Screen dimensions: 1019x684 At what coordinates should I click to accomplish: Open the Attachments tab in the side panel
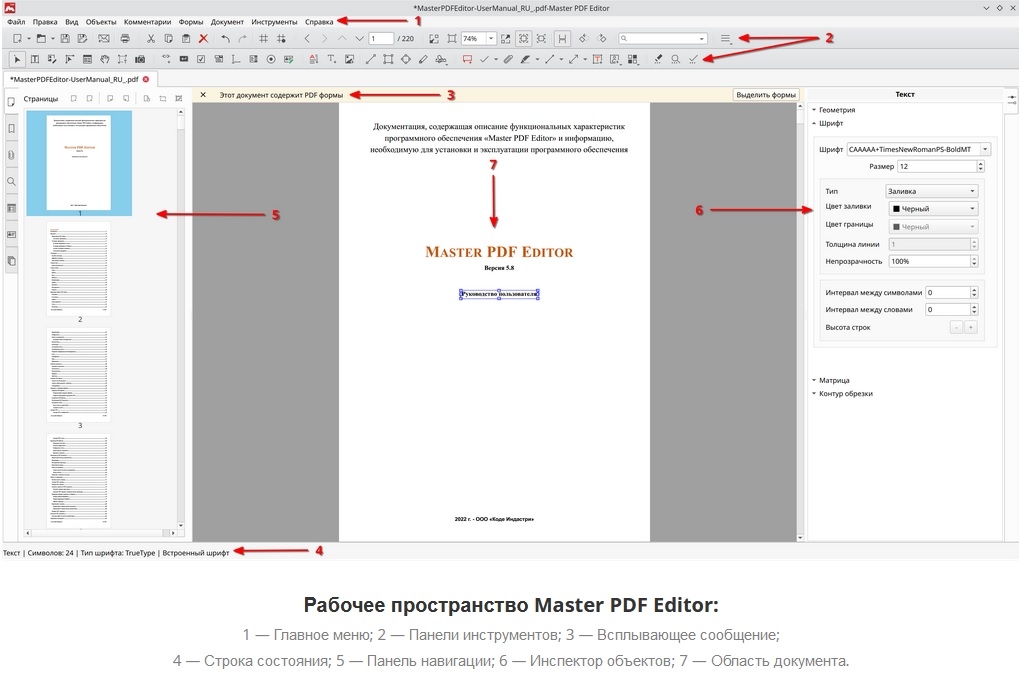pyautogui.click(x=11, y=155)
